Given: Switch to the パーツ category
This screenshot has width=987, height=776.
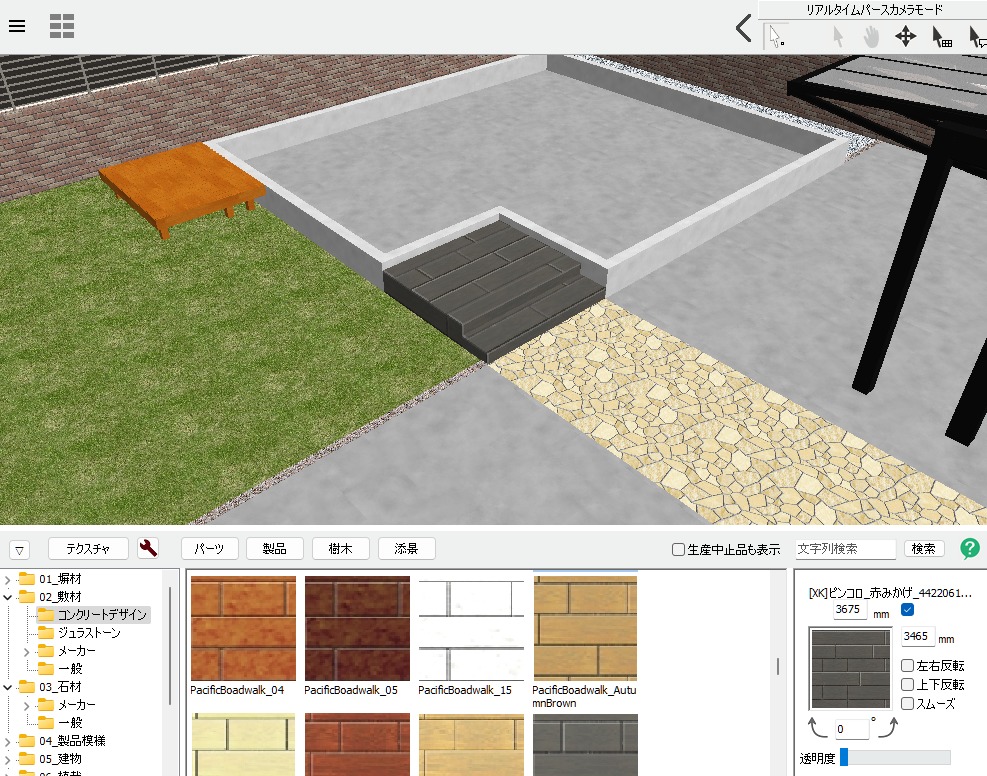Looking at the screenshot, I should coord(209,548).
